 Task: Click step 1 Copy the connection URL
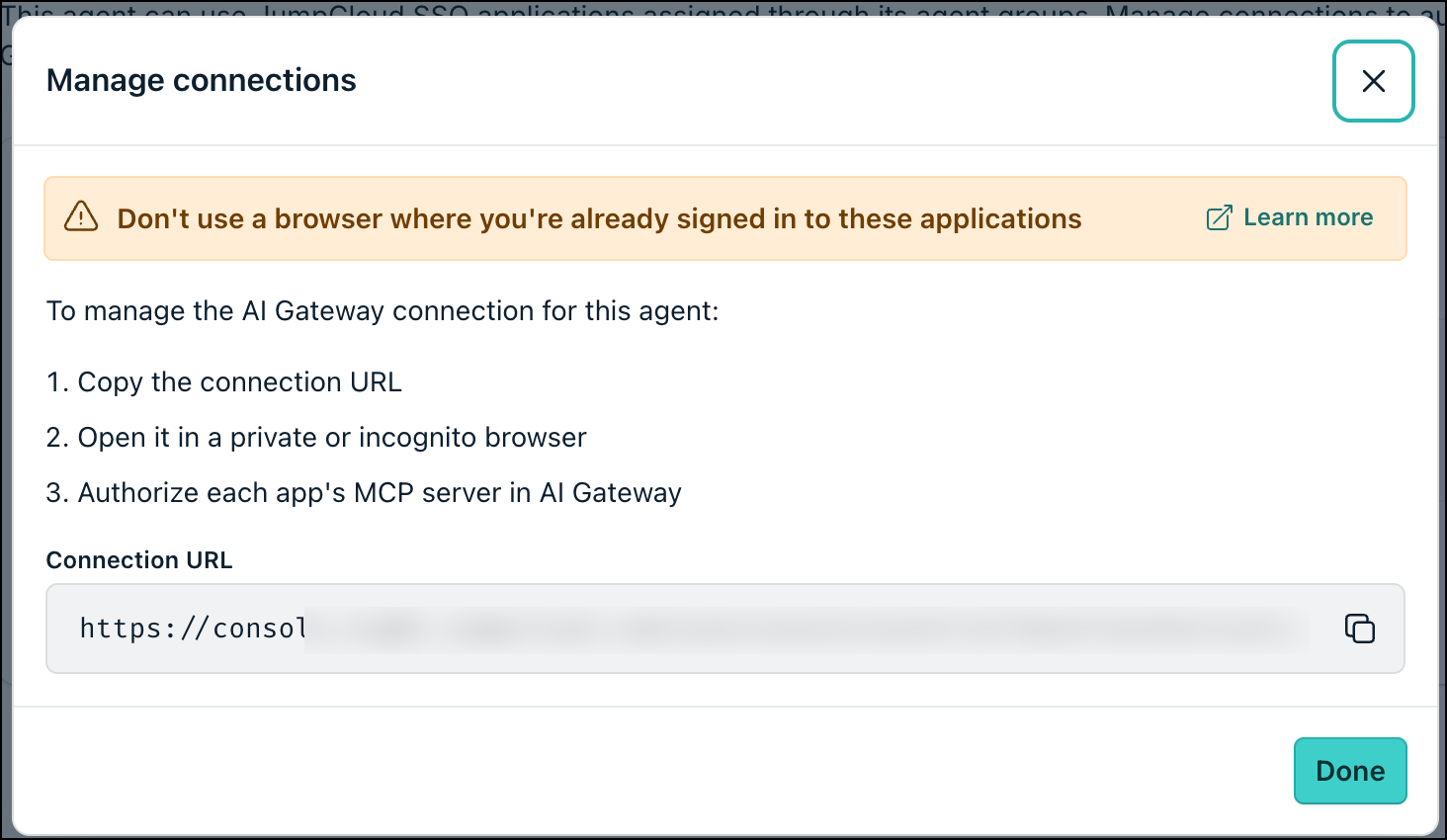tap(224, 382)
